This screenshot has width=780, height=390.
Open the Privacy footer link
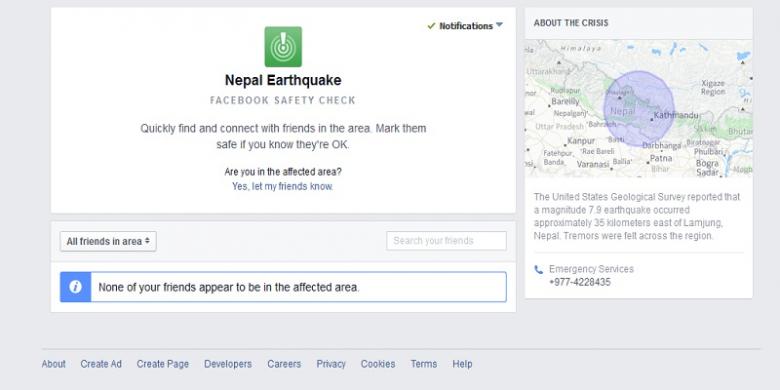tap(331, 364)
